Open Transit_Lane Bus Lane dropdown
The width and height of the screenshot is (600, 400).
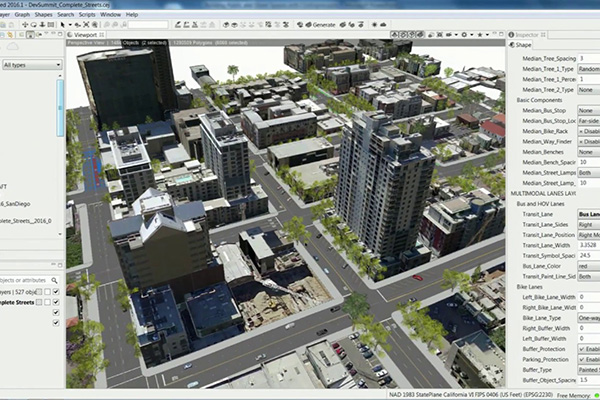point(589,214)
